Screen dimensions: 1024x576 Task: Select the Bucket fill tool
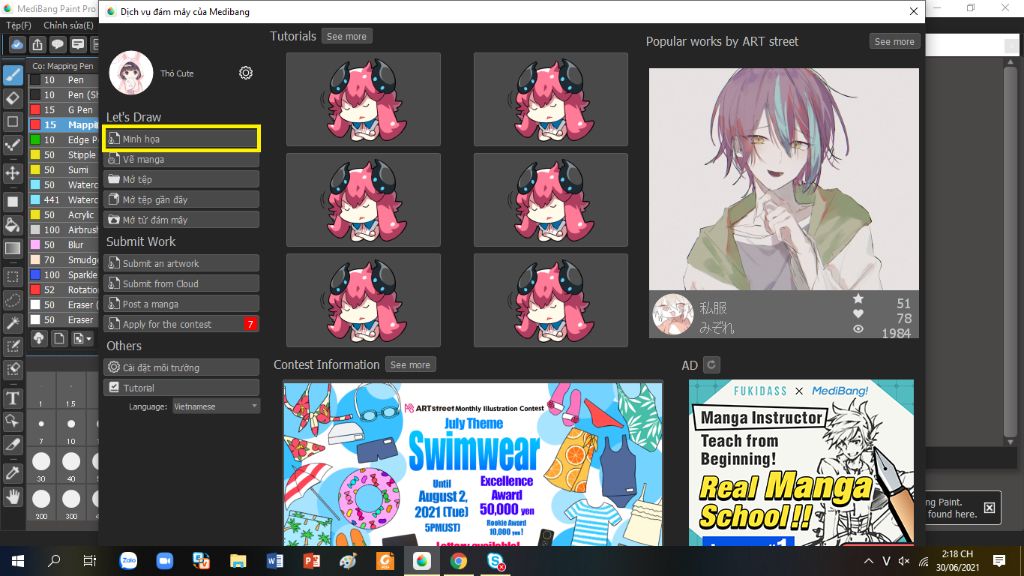tap(12, 225)
